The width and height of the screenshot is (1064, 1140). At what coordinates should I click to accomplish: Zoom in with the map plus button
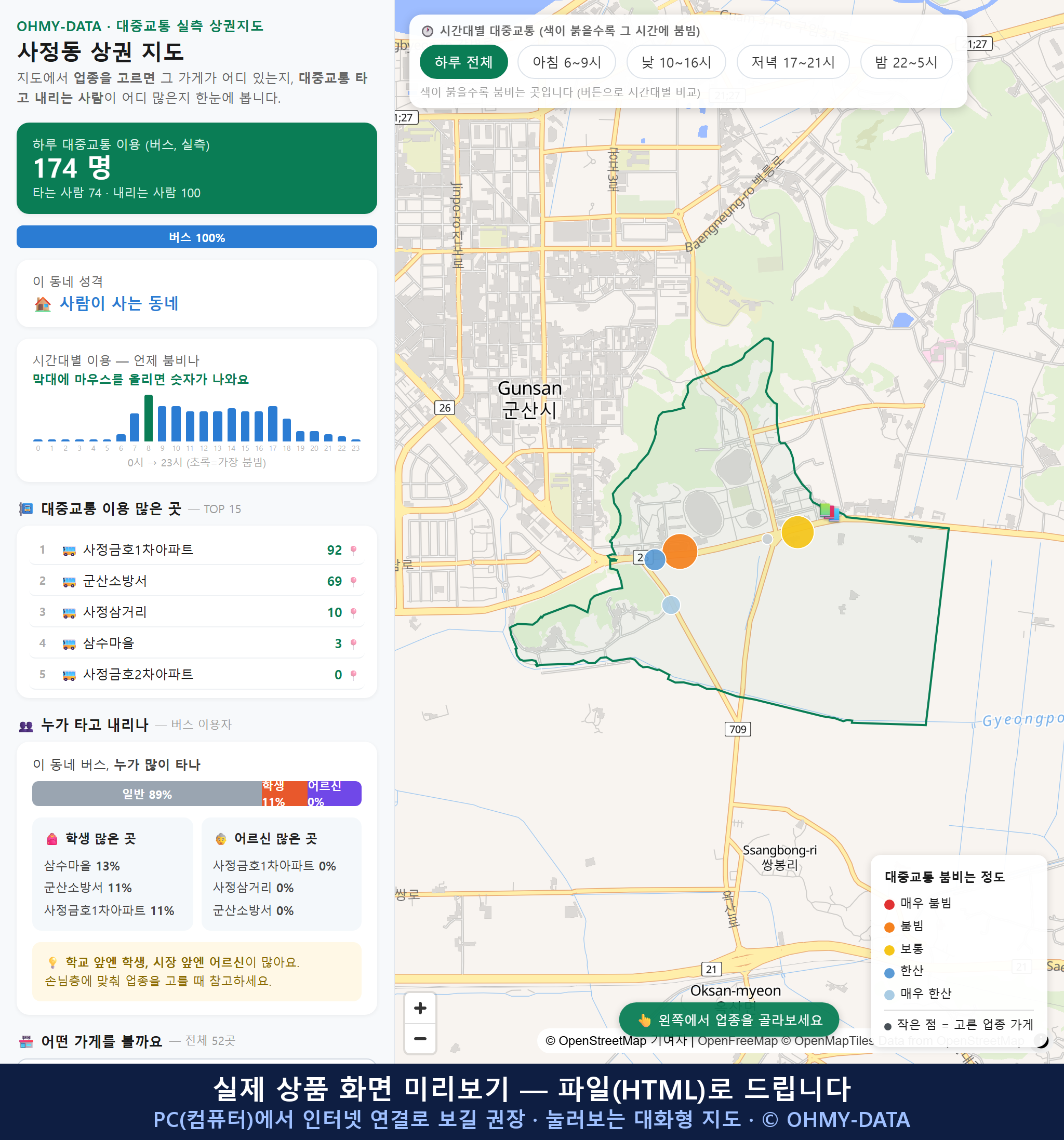click(x=420, y=1008)
